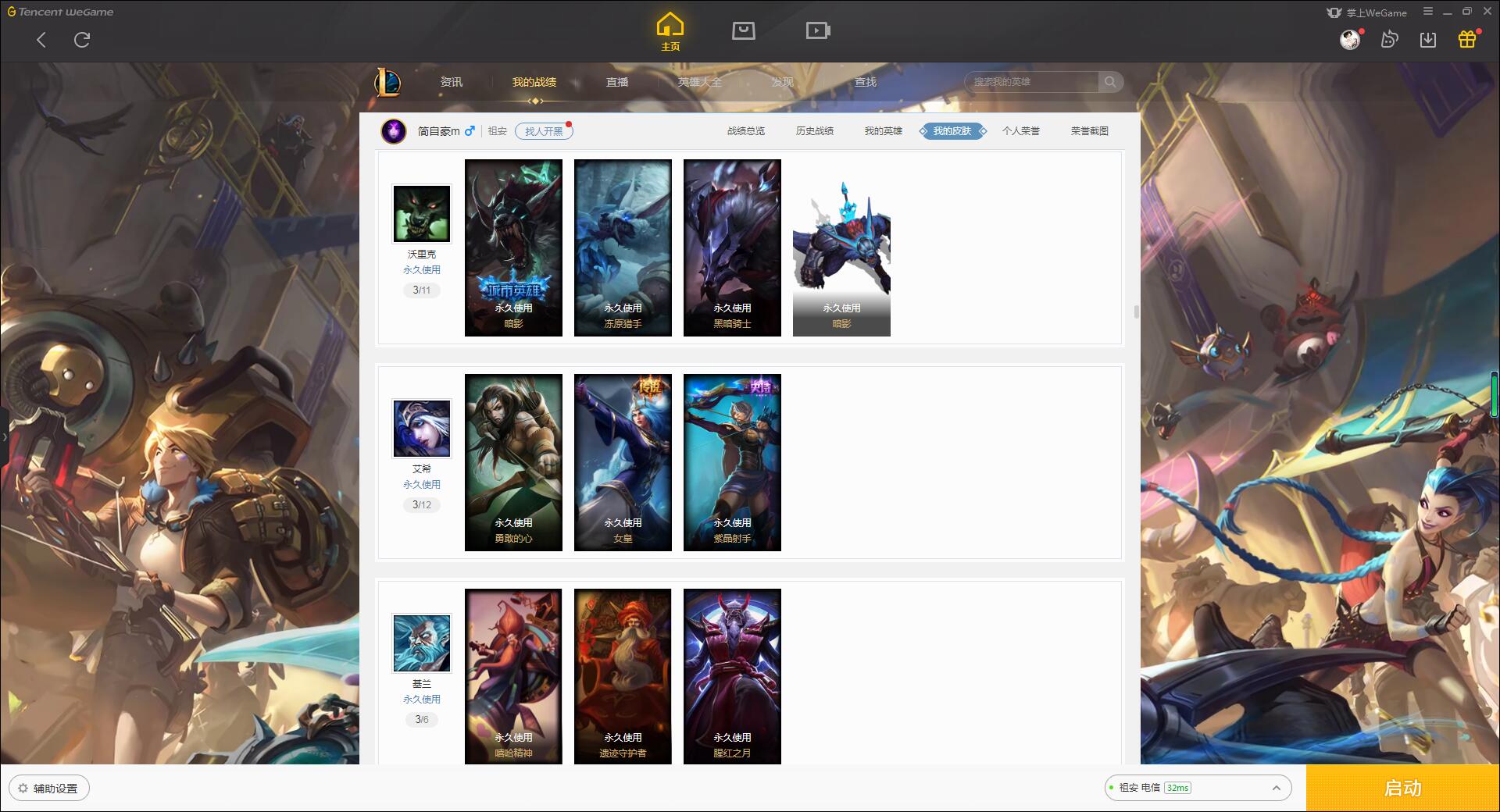Open 黑暗骑士 skin card
This screenshot has width=1500, height=812.
[x=732, y=248]
